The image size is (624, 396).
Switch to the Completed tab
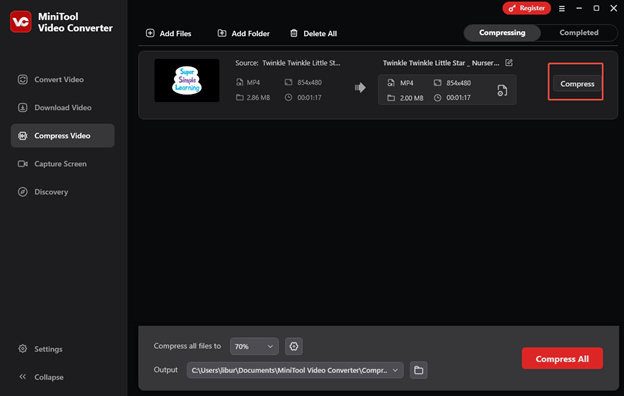pos(579,33)
